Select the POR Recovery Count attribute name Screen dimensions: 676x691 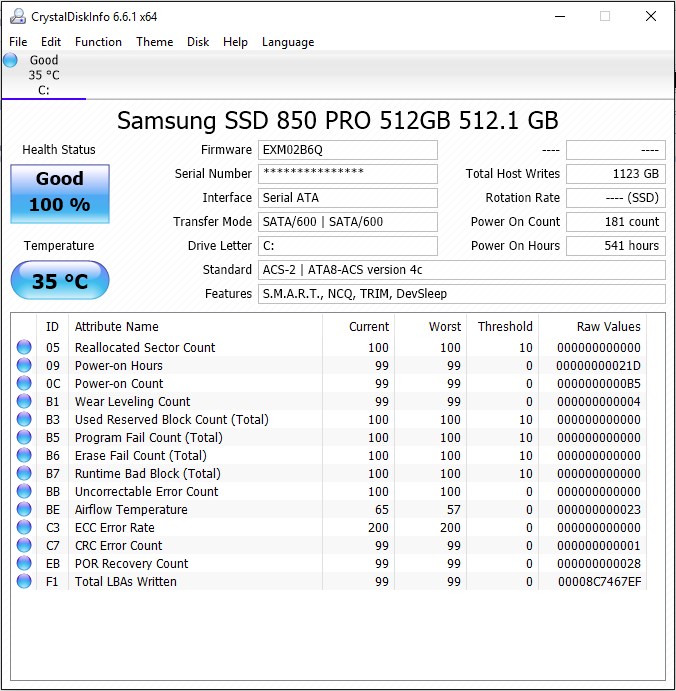tap(131, 563)
